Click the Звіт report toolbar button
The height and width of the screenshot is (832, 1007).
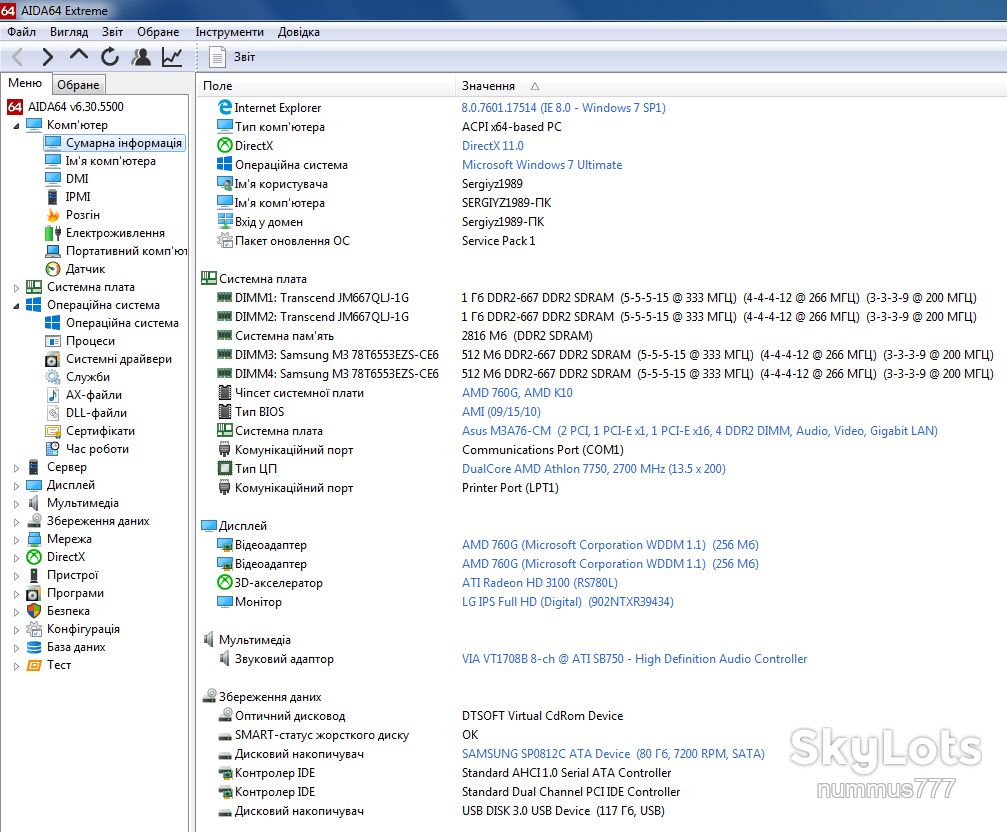232,57
